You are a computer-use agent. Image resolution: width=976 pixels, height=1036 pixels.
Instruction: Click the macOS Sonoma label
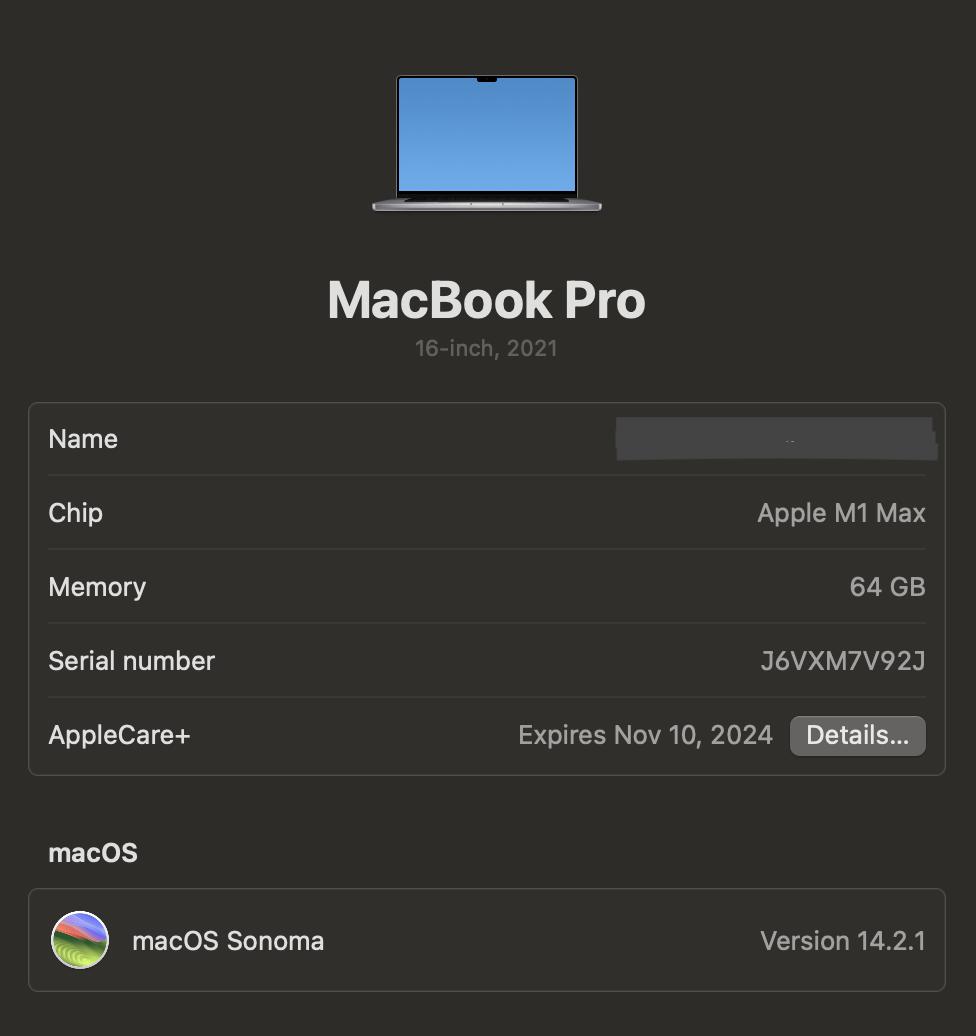click(228, 941)
